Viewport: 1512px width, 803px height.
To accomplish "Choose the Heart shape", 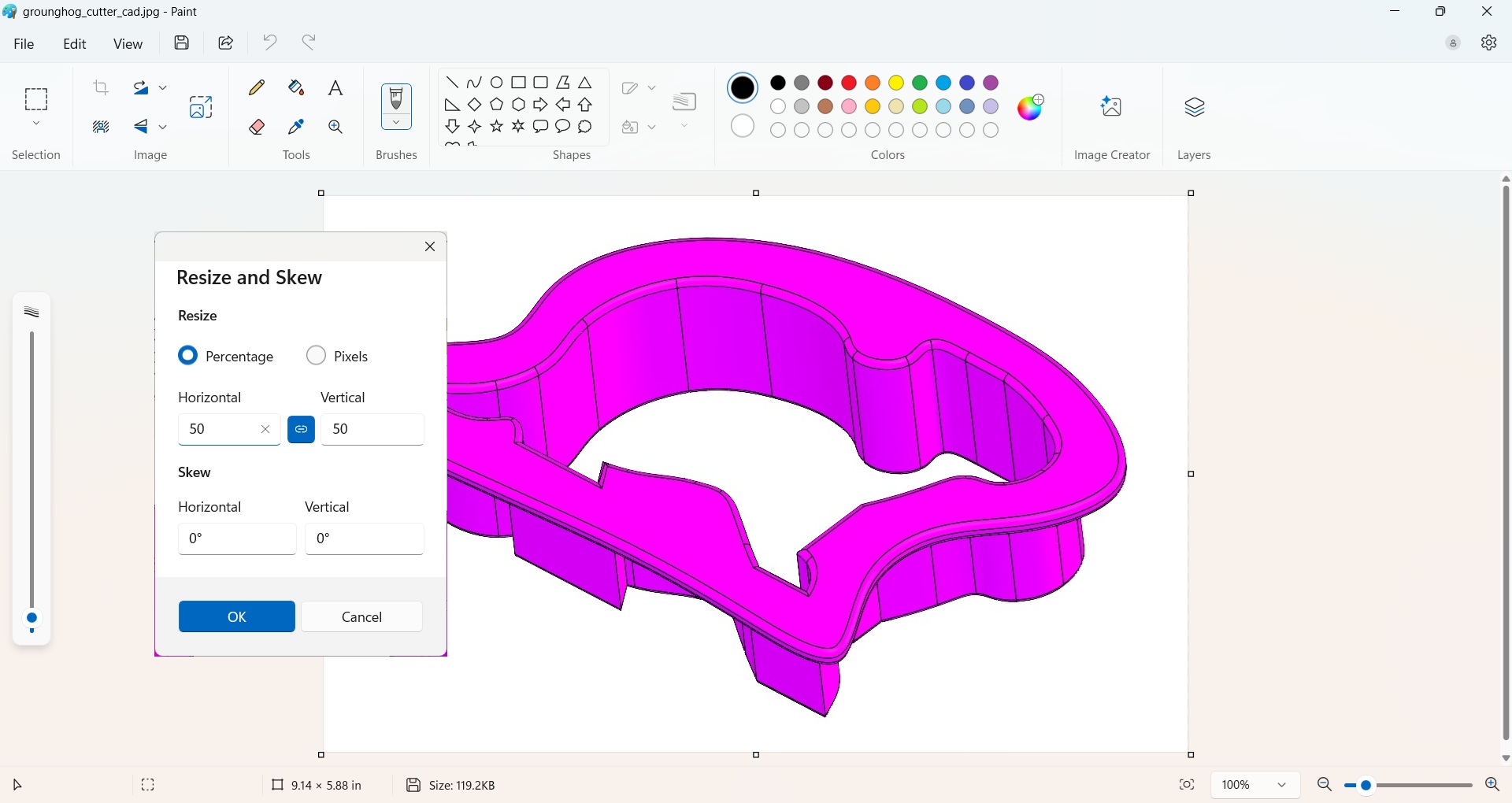I will (453, 146).
